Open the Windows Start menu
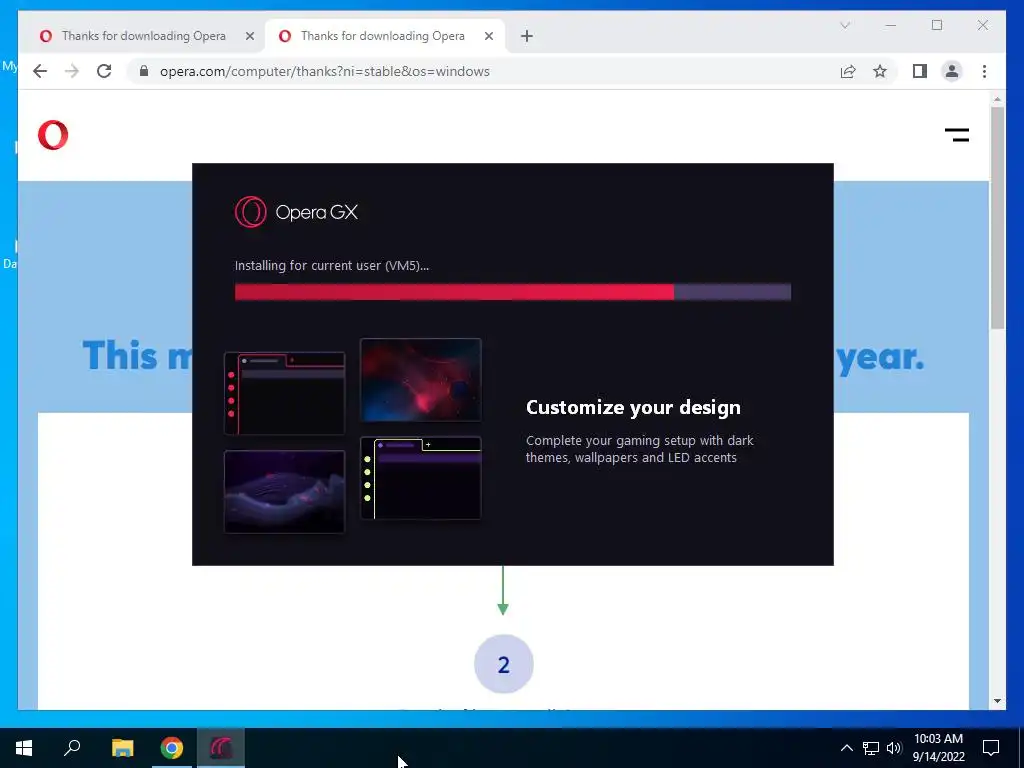Viewport: 1024px width, 768px height. point(24,748)
